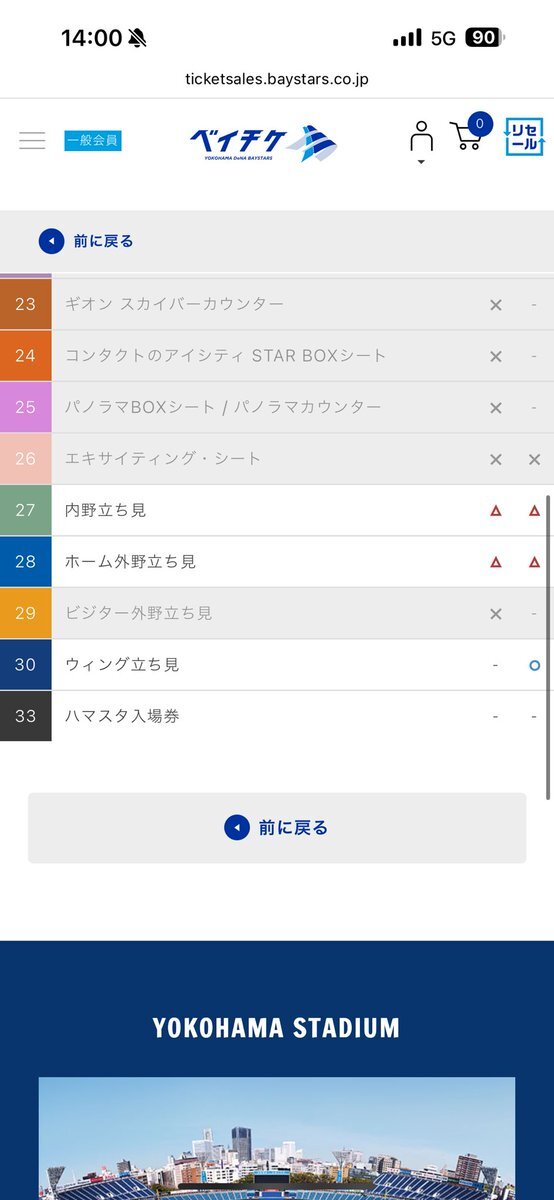The width and height of the screenshot is (554, 1200).
Task: Tap the ticketsales.baystars.co.jp address bar
Action: tap(277, 79)
